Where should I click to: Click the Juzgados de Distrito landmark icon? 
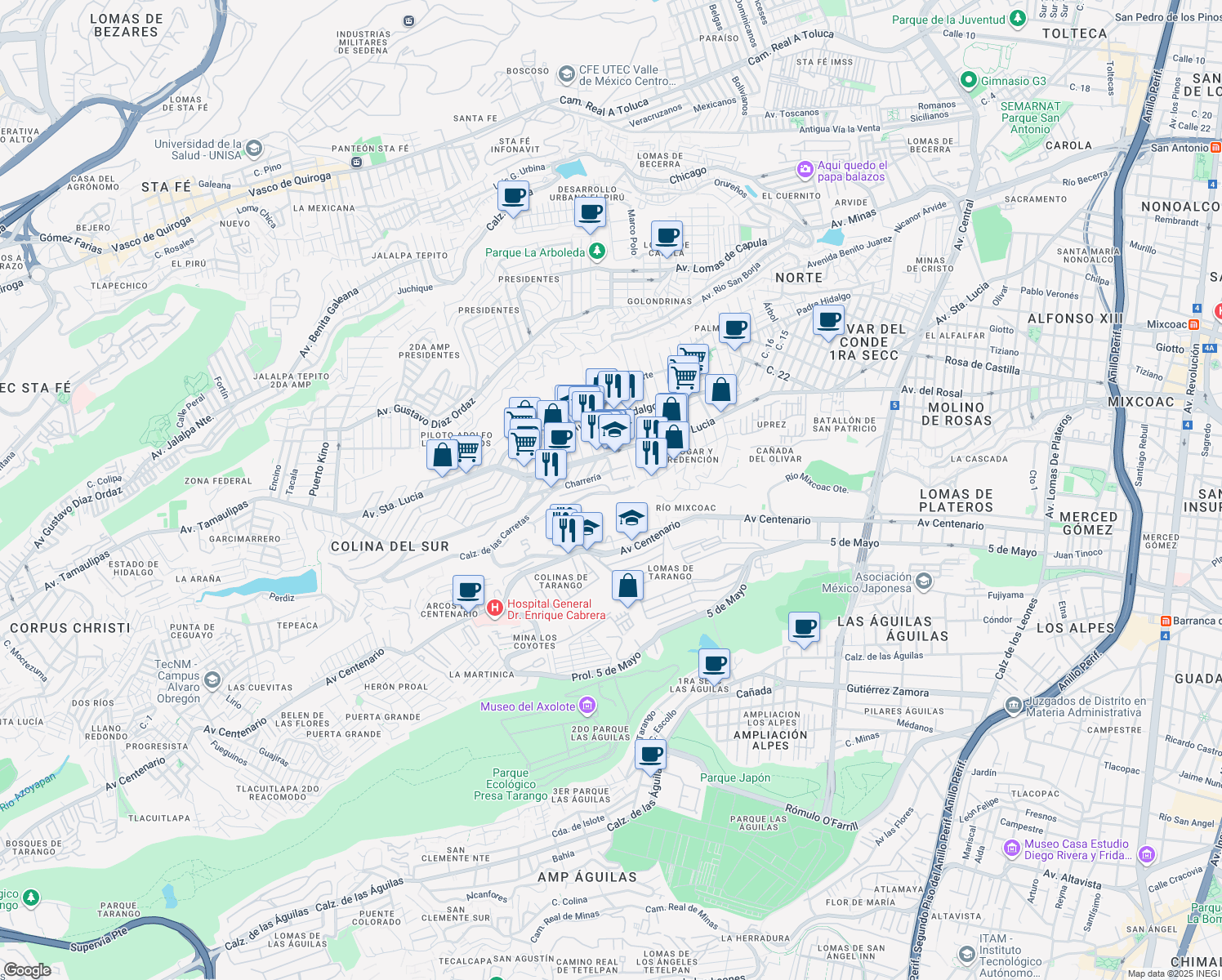[1013, 704]
